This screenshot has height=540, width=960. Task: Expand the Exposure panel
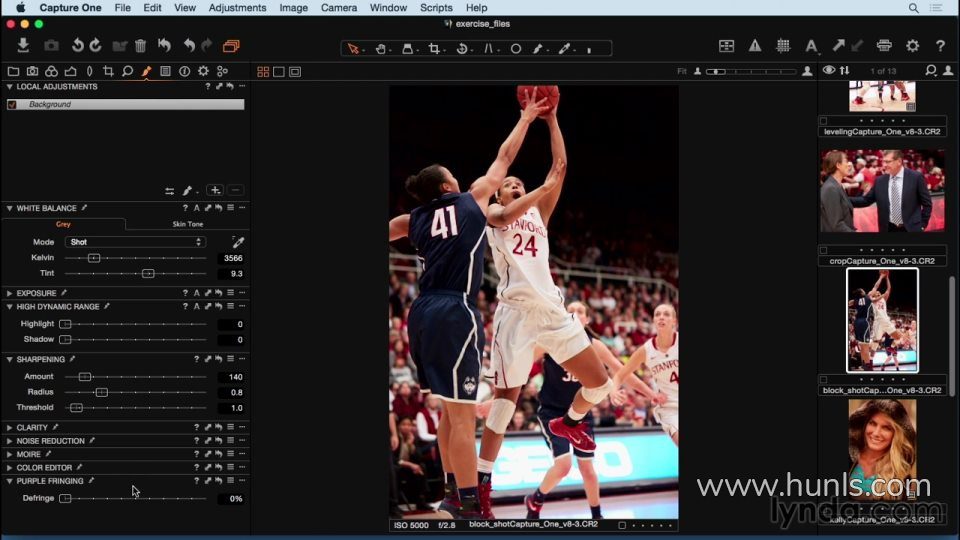(x=10, y=293)
